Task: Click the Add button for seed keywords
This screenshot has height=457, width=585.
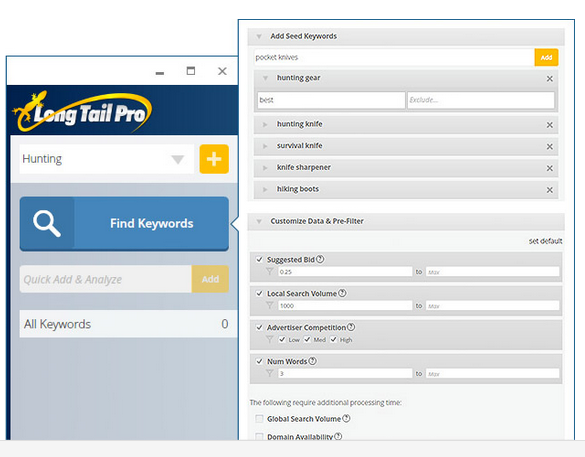Action: [546, 57]
